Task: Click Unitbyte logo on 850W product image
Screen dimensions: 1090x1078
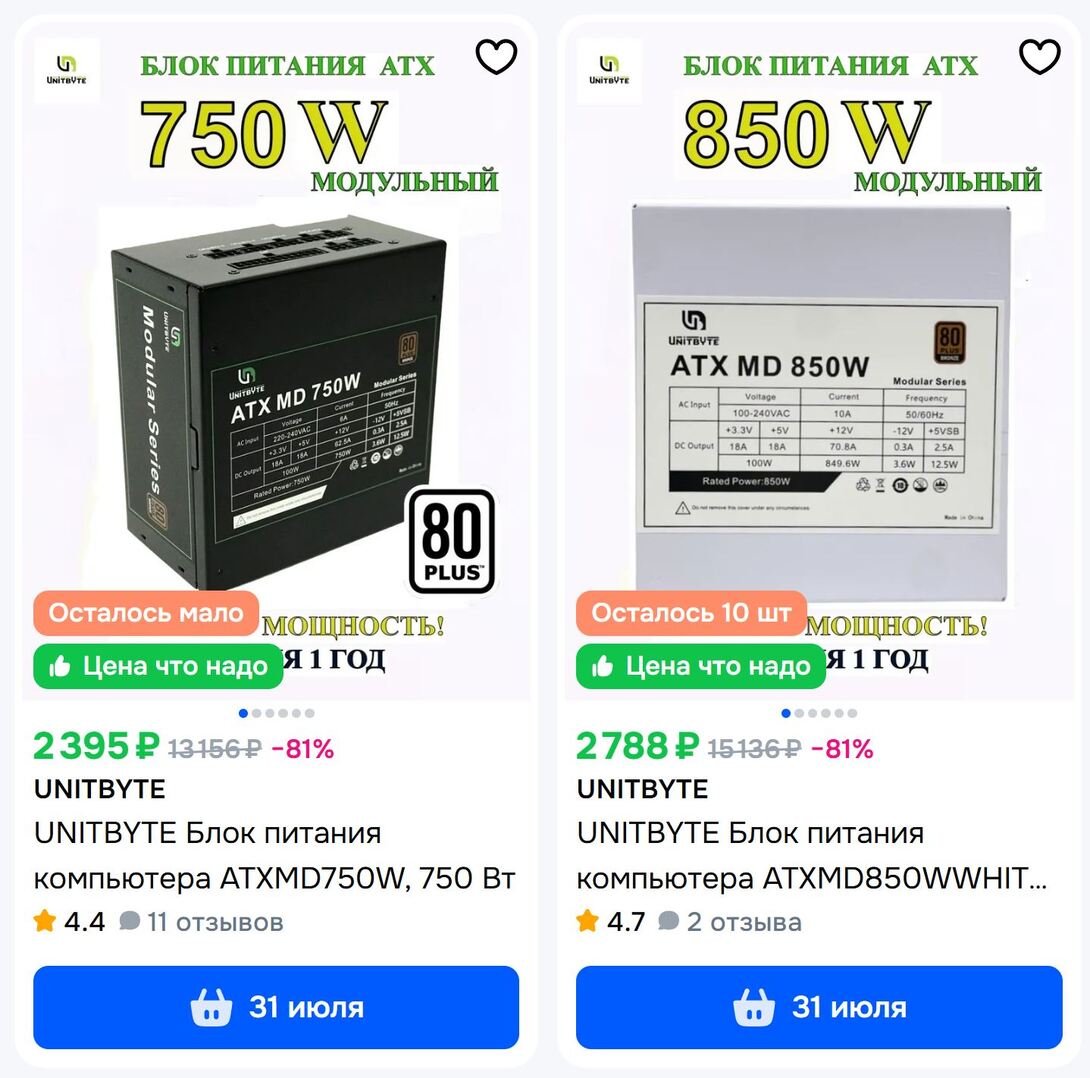Action: (x=610, y=71)
